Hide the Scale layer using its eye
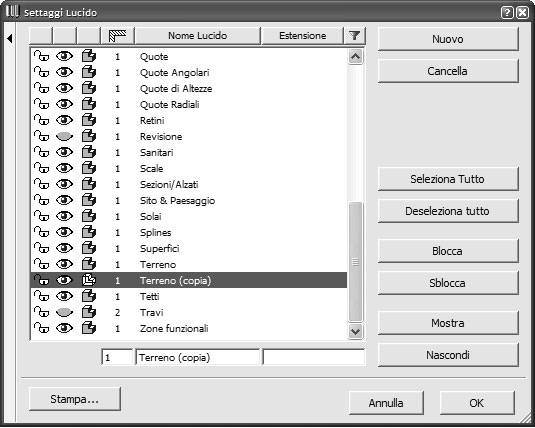Image resolution: width=535 pixels, height=428 pixels. click(x=64, y=168)
